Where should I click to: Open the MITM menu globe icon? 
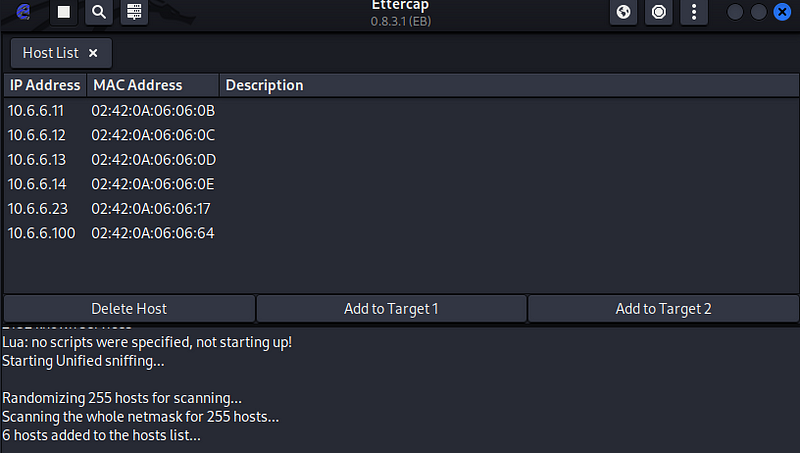coord(623,12)
